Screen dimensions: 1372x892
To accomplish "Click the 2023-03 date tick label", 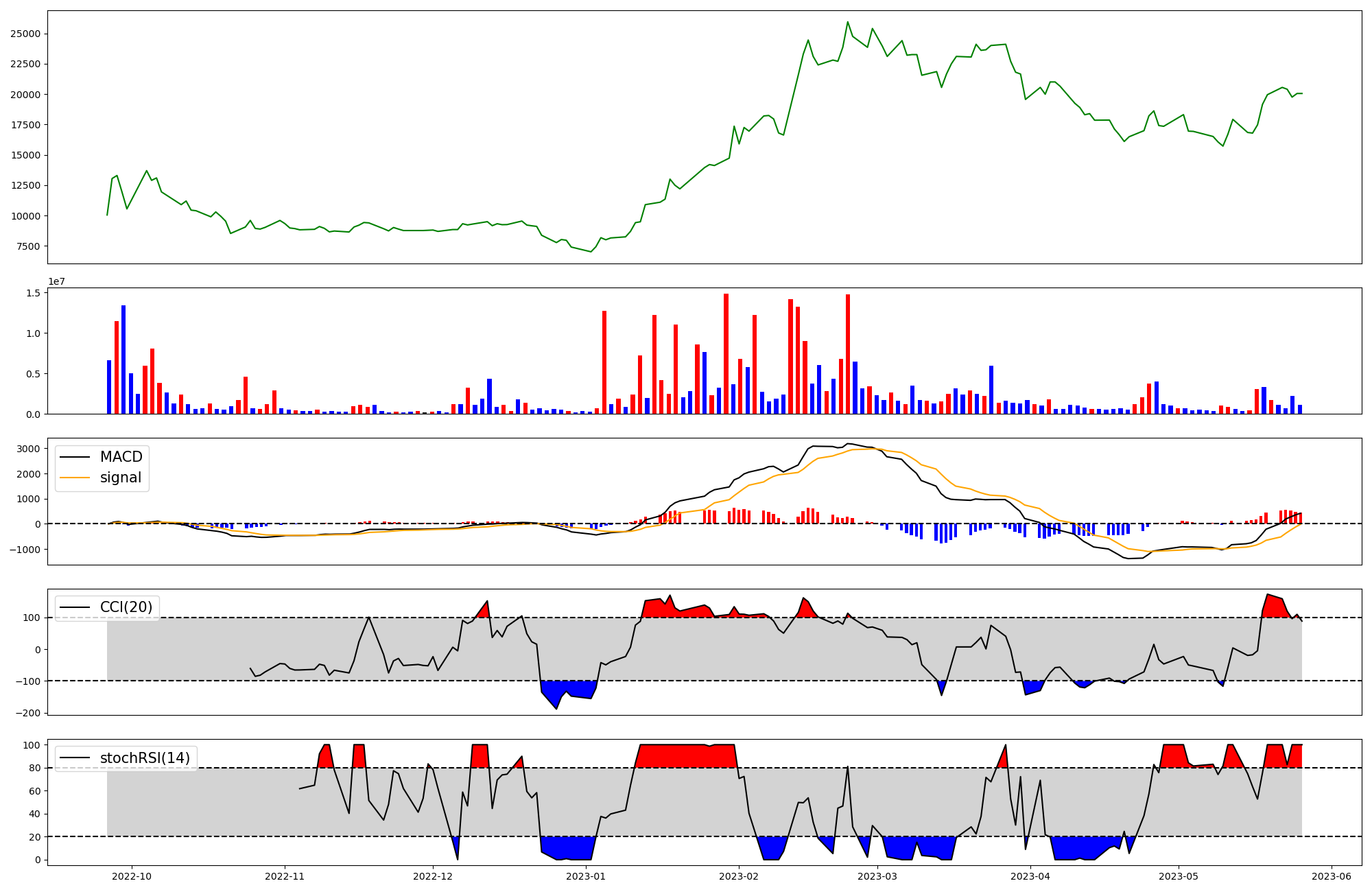I will point(877,876).
